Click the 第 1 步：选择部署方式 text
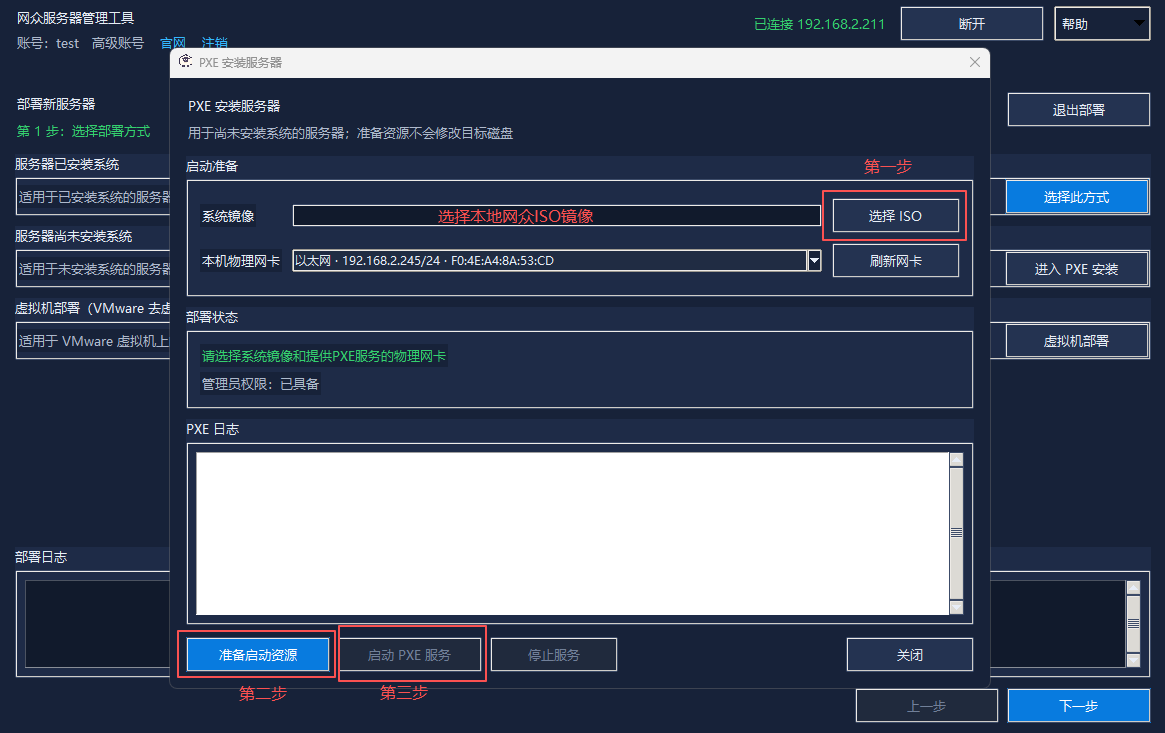Screen dimensions: 1165x733 (83, 131)
